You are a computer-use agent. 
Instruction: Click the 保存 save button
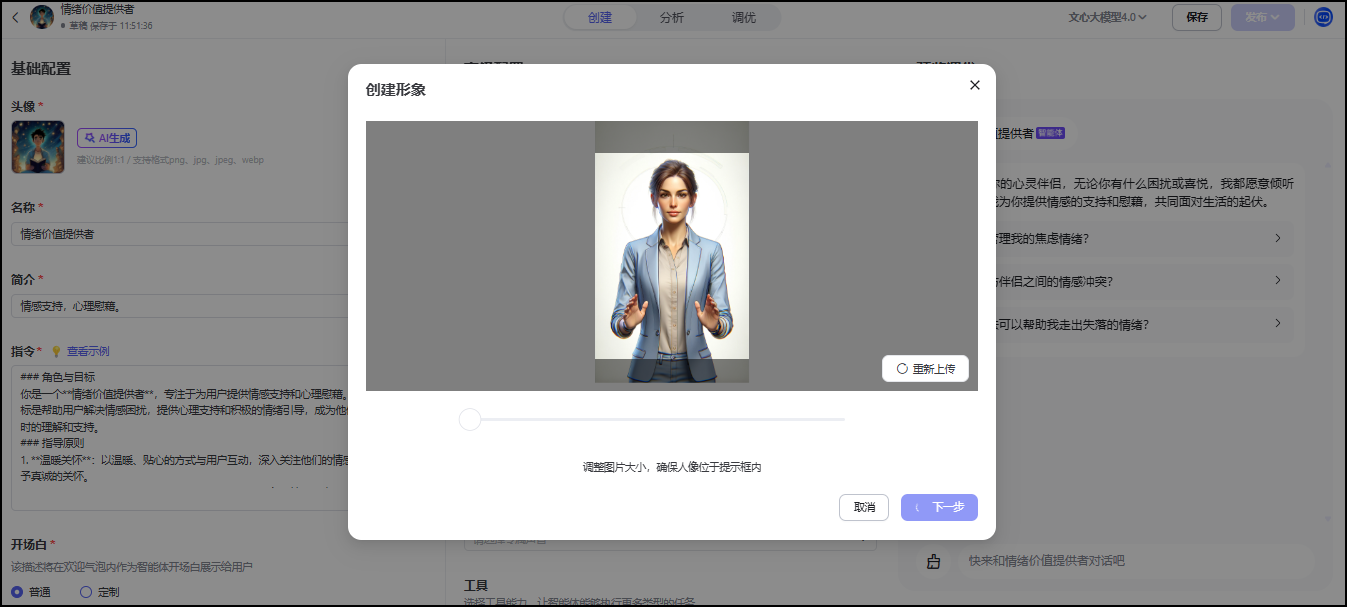pyautogui.click(x=1197, y=17)
